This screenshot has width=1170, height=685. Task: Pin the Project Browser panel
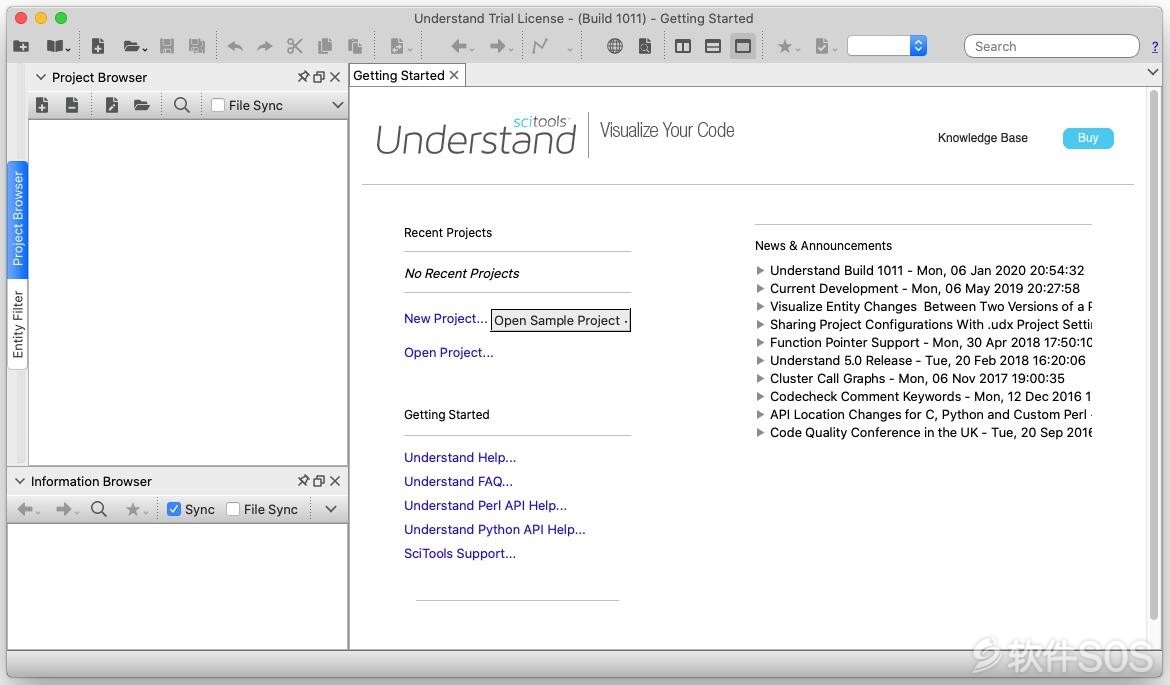click(303, 77)
